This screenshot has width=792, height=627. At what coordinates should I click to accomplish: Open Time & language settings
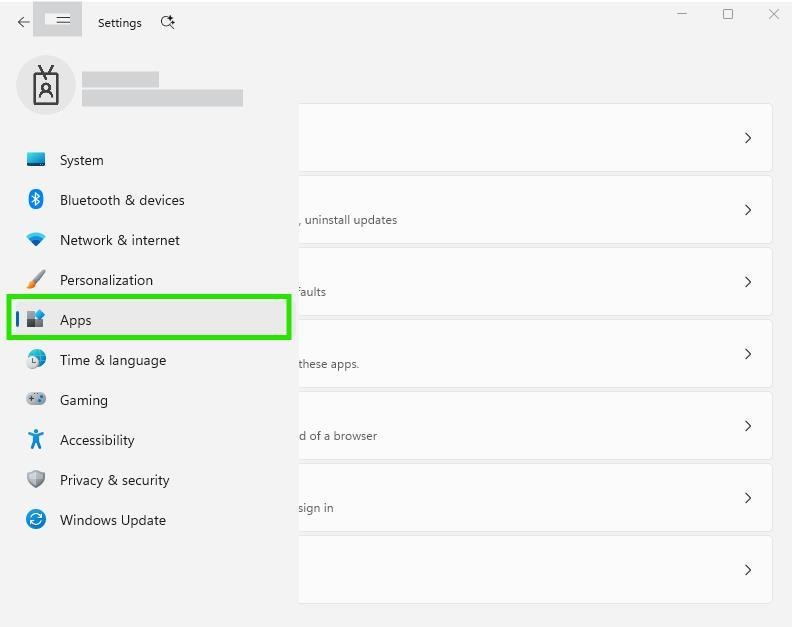[x=148, y=360]
